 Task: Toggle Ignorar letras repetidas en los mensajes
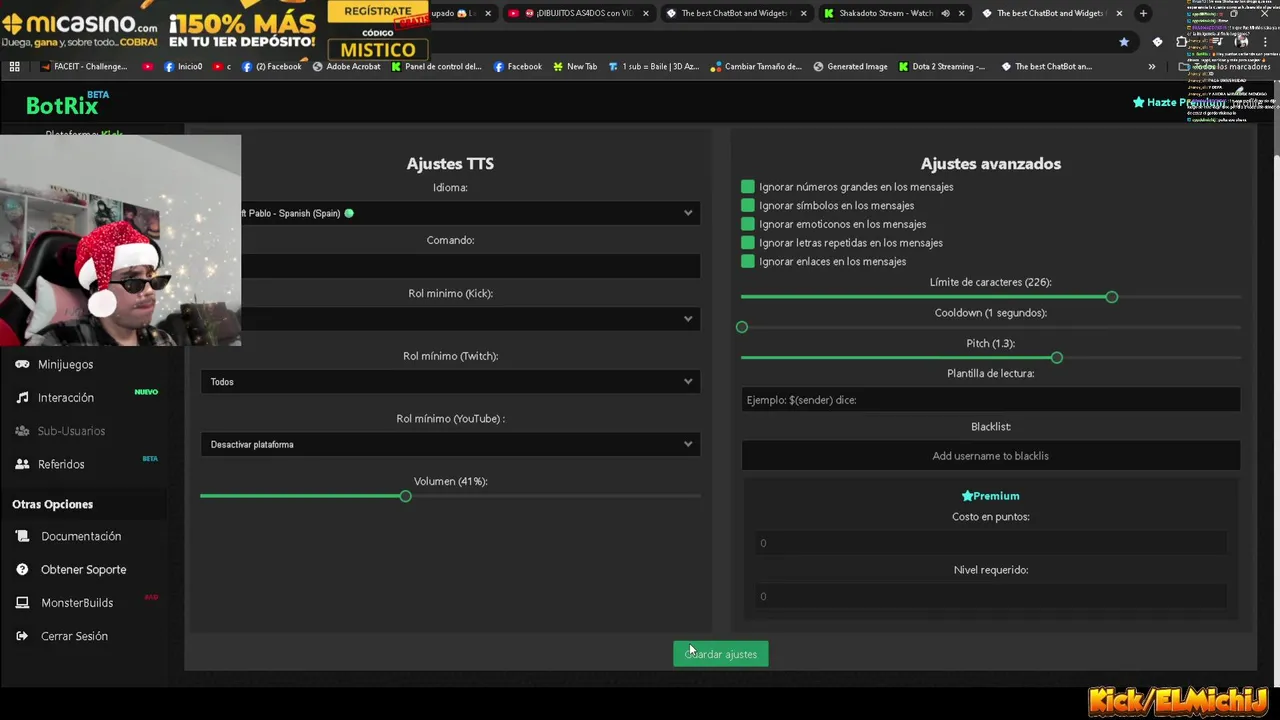[748, 243]
